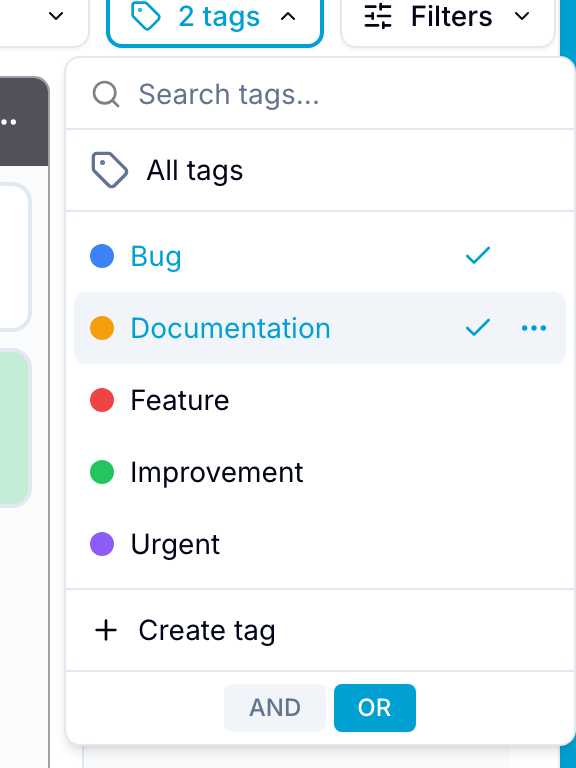Screen dimensions: 576x768
Task: Click the Filters sliders icon
Action: point(378,17)
